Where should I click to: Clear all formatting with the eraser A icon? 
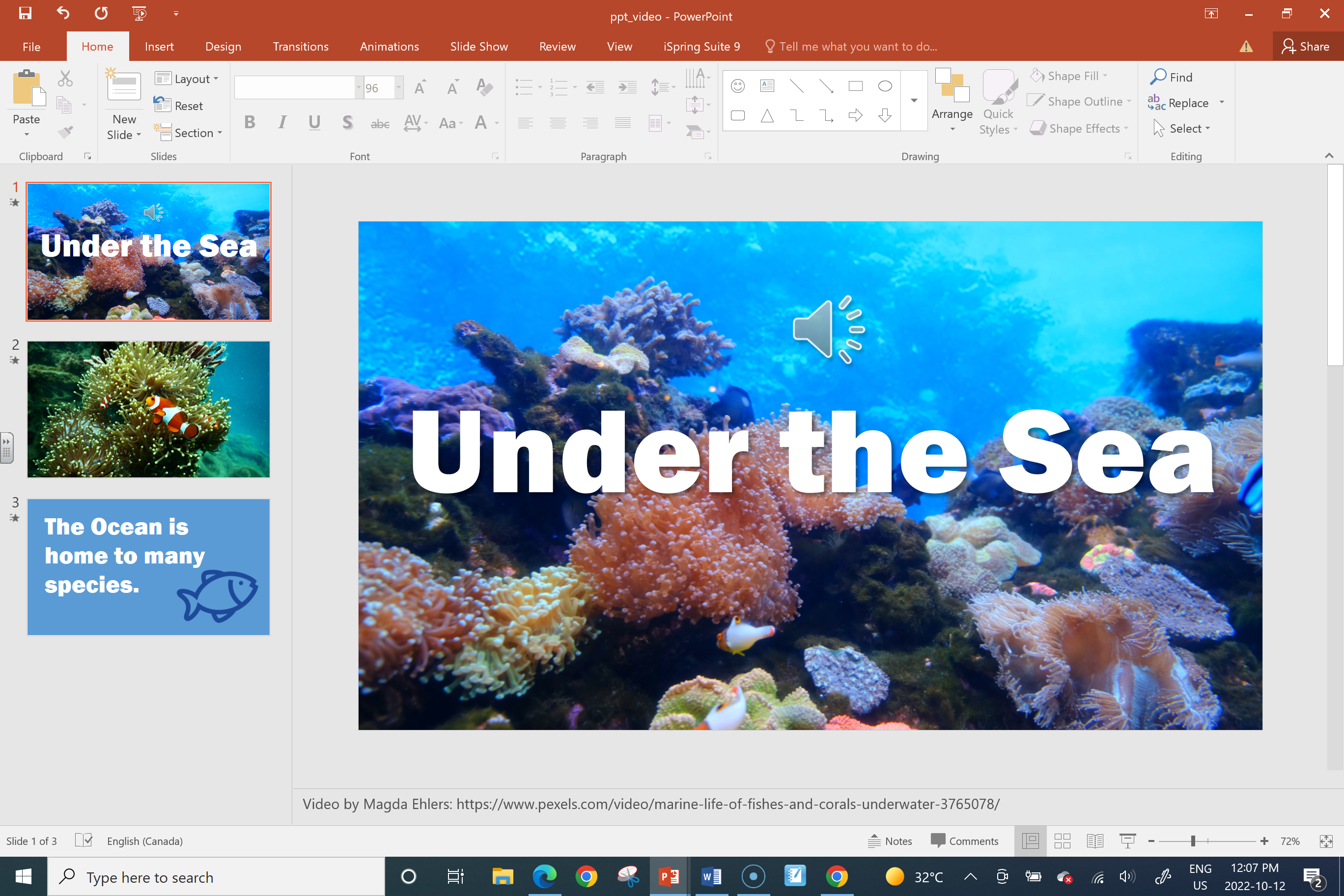[x=484, y=87]
